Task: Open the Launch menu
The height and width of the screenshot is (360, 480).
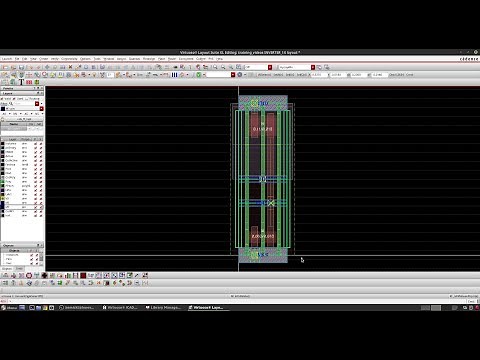Action: [7, 59]
